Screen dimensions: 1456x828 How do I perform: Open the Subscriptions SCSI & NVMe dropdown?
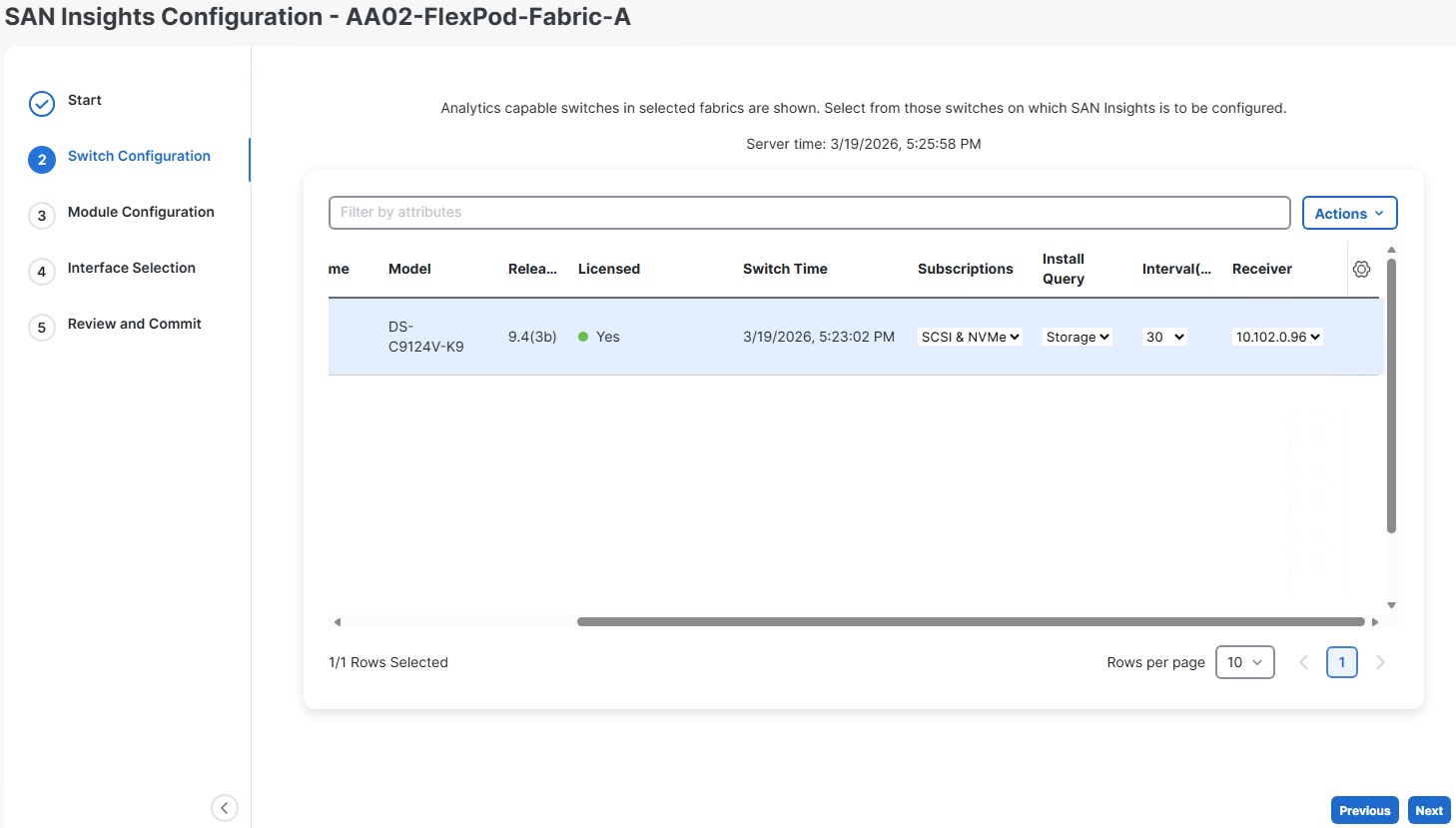(x=970, y=337)
